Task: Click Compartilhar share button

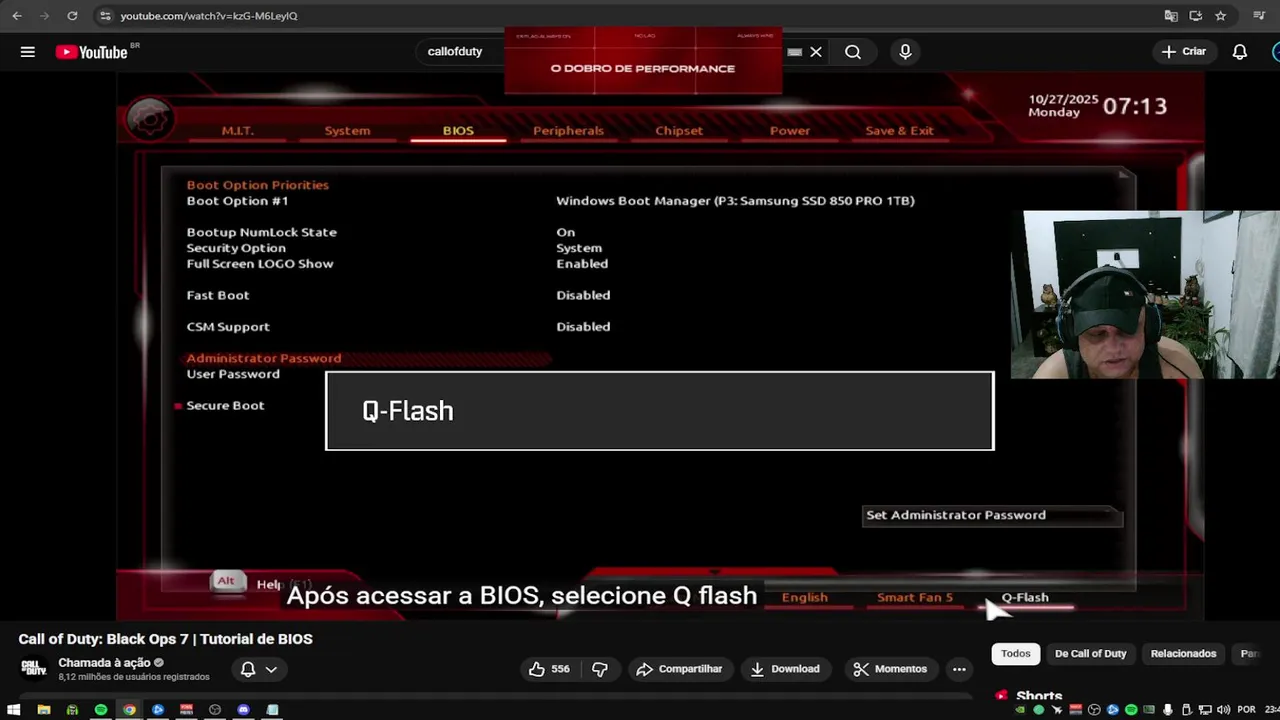Action: [679, 669]
